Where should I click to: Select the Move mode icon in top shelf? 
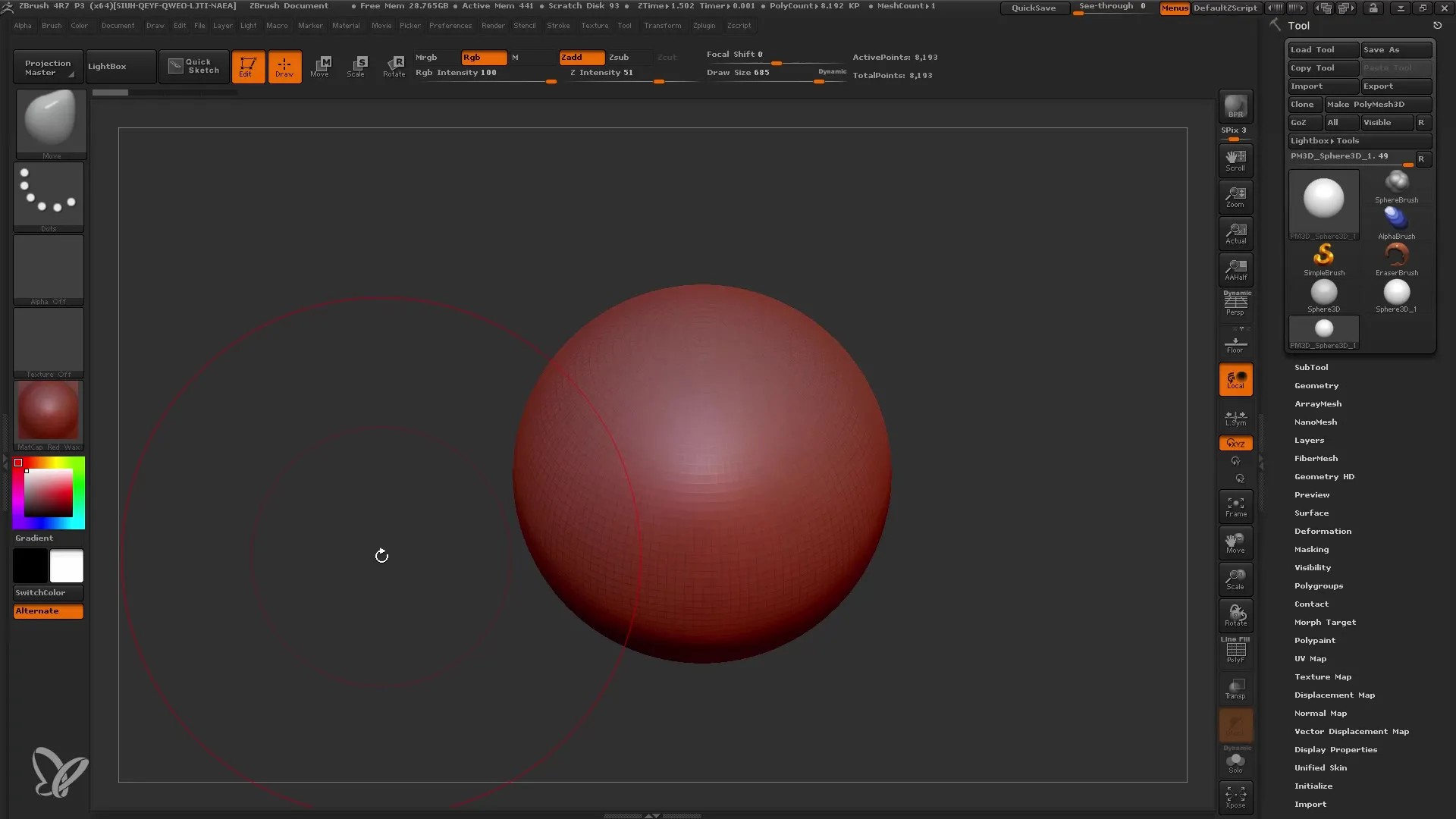320,67
